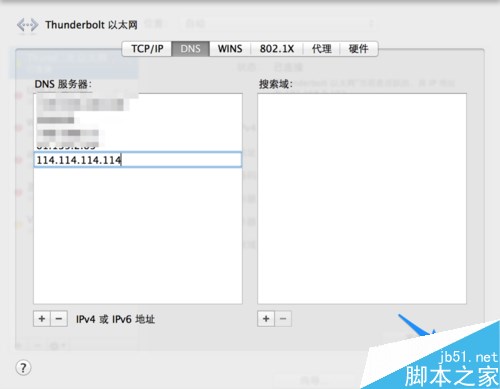Click the Thunderbolt Ethernet arrows icon
Viewport: 500px width, 389px height.
(x=27, y=25)
